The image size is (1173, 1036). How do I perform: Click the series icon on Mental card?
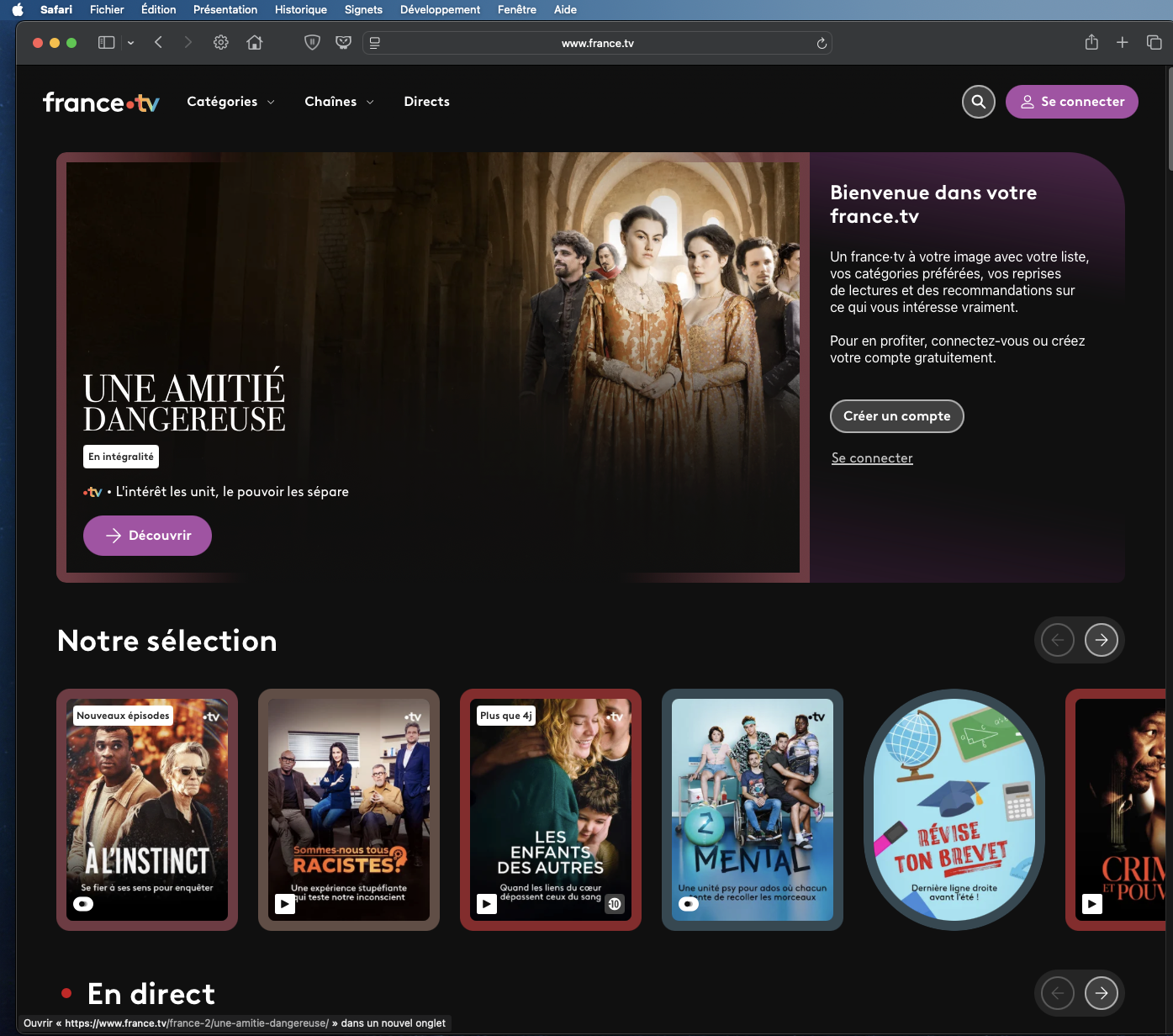click(689, 904)
